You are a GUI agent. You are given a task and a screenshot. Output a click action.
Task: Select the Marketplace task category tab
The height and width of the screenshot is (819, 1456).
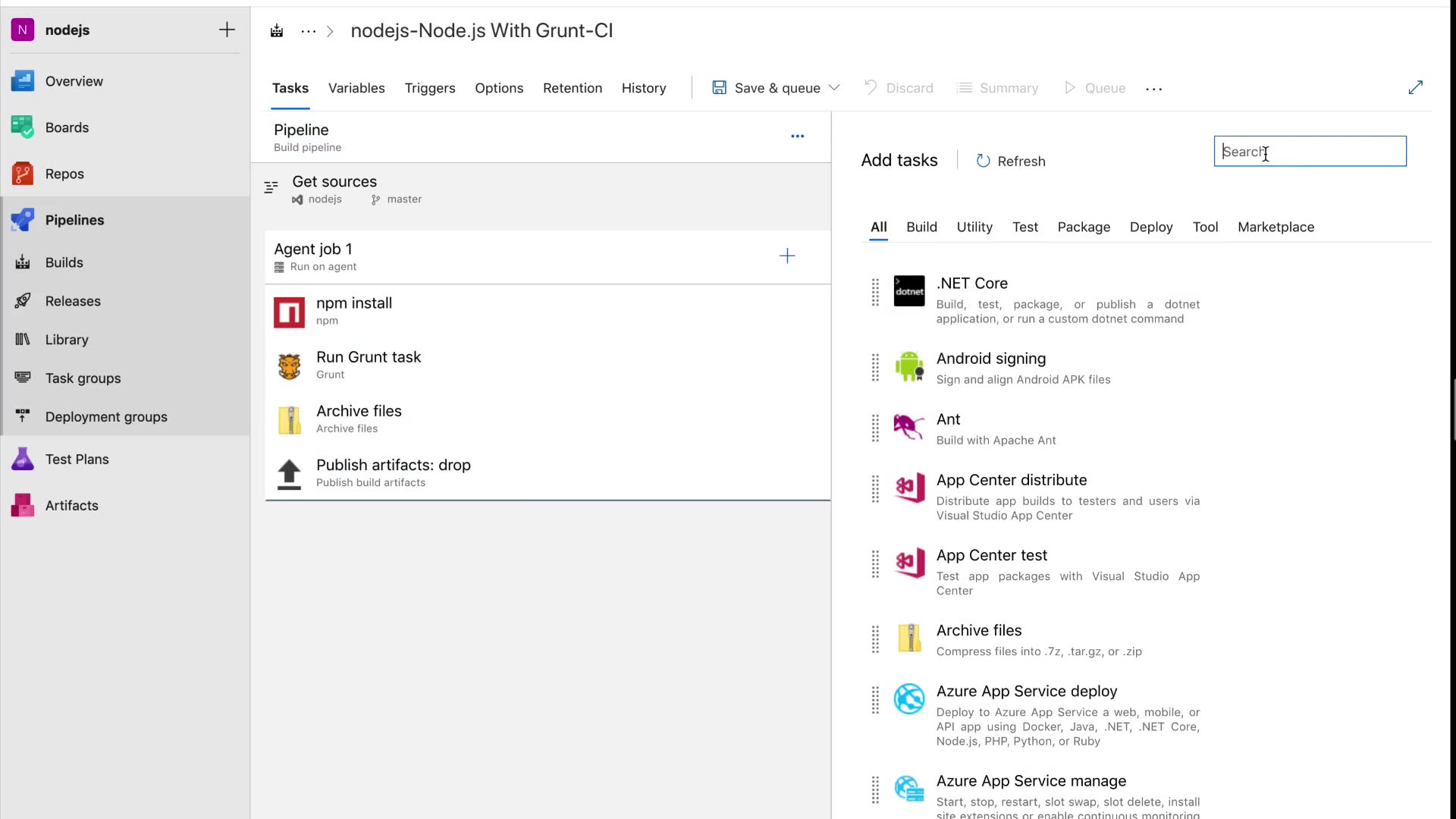click(1276, 227)
